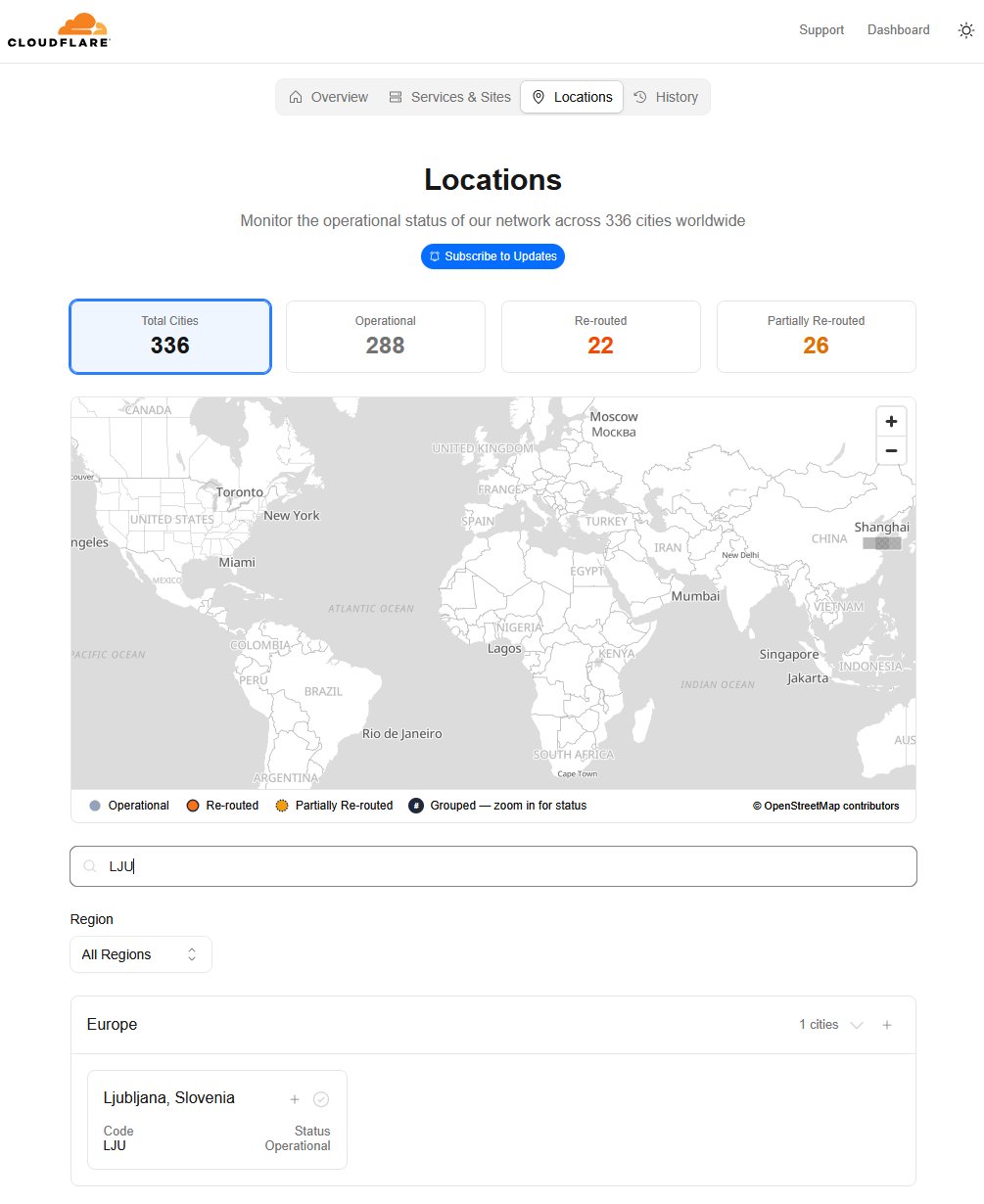The image size is (984, 1204).
Task: Switch to the Services & Sites tab
Action: 449,97
